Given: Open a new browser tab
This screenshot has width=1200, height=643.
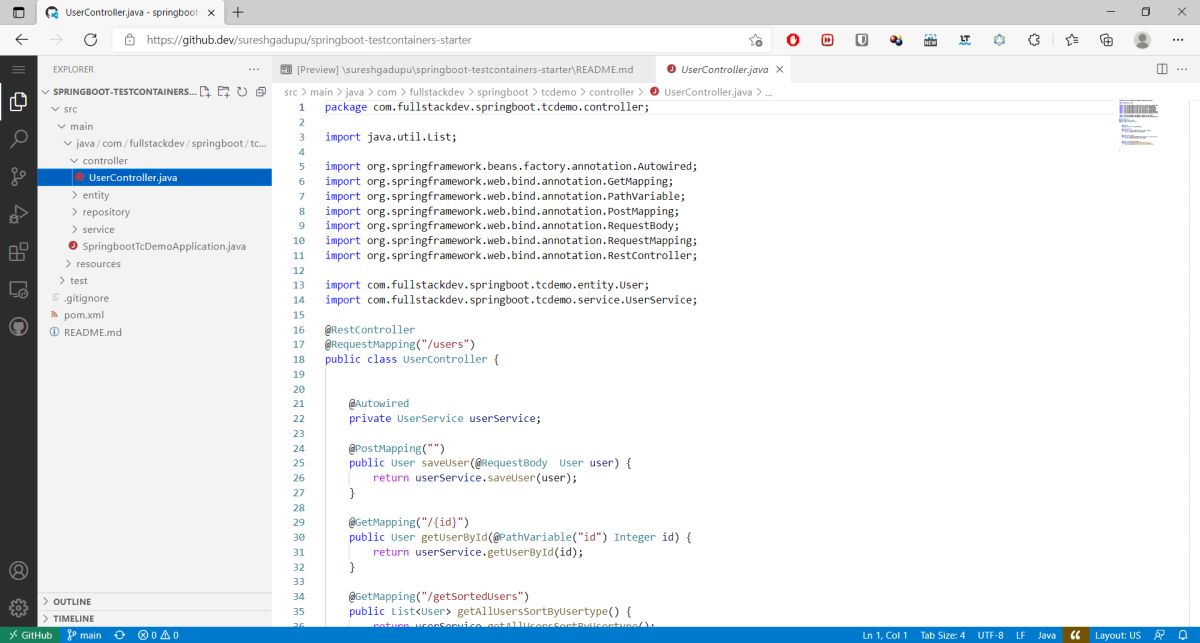Looking at the screenshot, I should coord(238,12).
